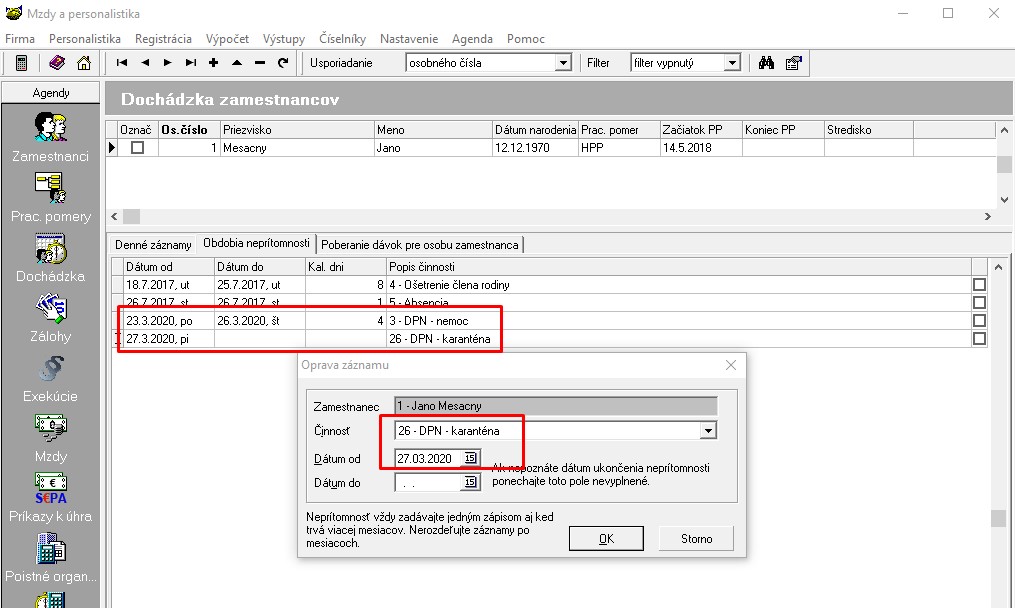Refresh records with circular arrow icon

click(x=283, y=63)
